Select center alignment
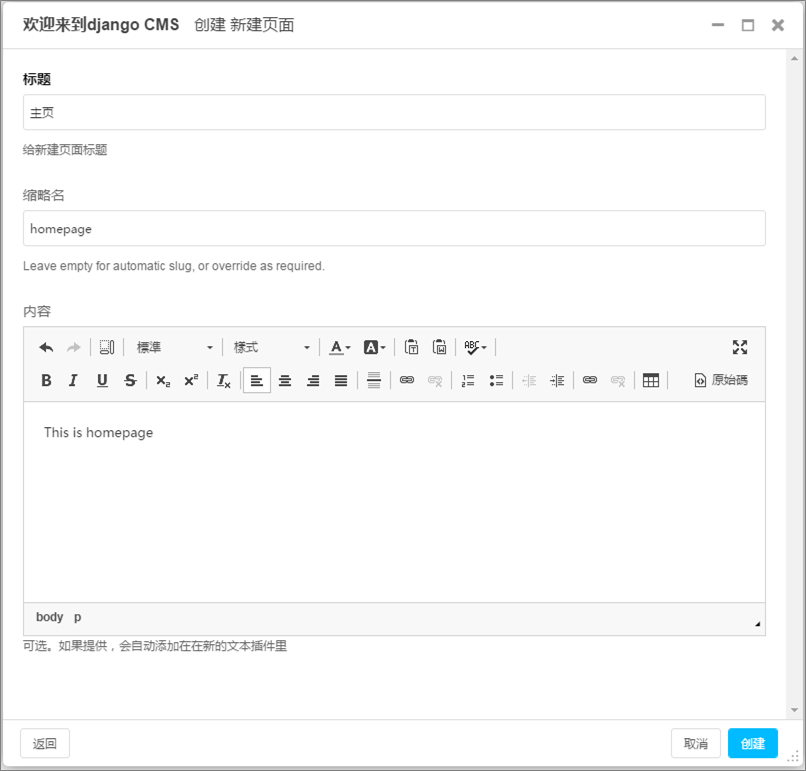The height and width of the screenshot is (771, 806). coord(285,380)
